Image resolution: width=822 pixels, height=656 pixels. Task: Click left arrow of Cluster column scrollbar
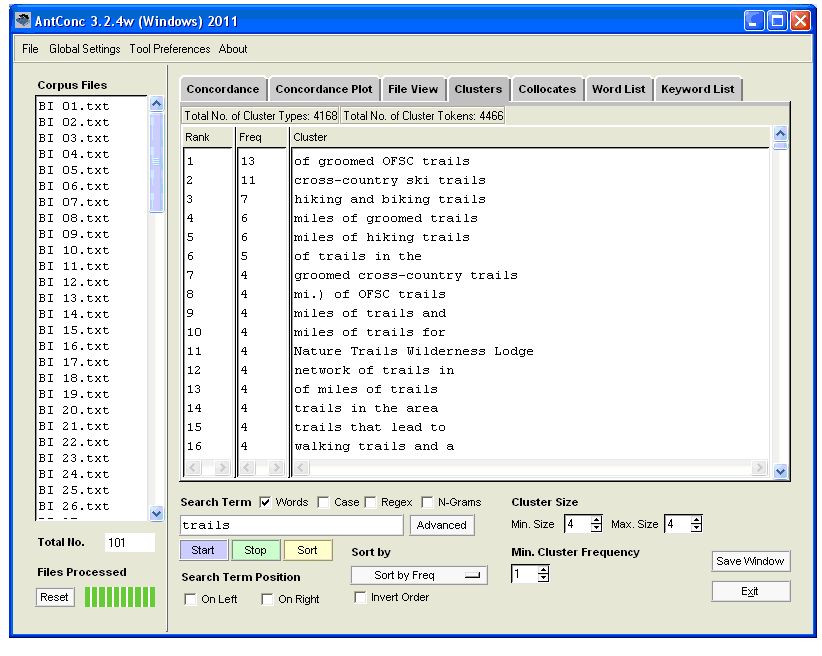(x=301, y=467)
